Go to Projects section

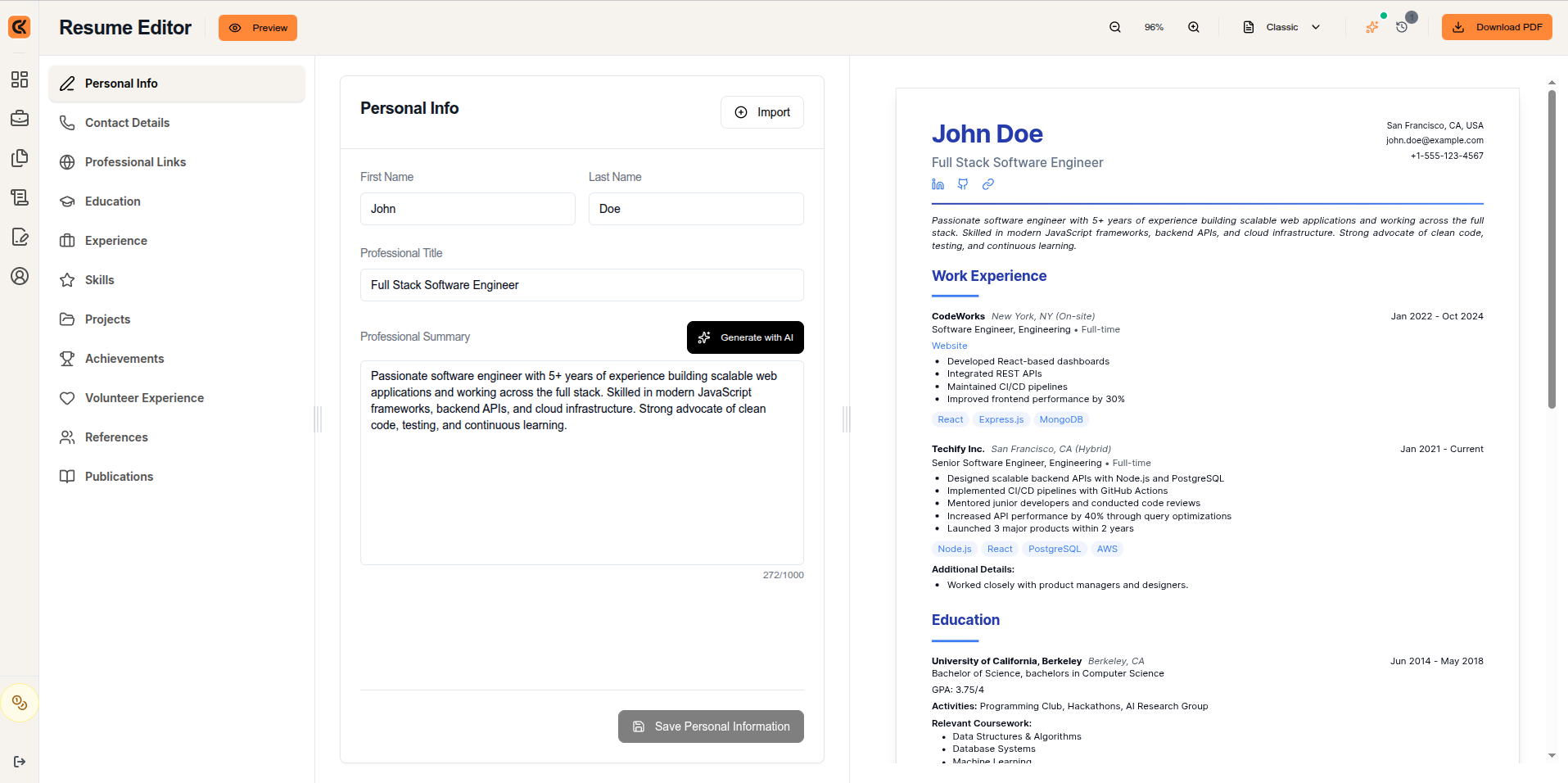177,319
